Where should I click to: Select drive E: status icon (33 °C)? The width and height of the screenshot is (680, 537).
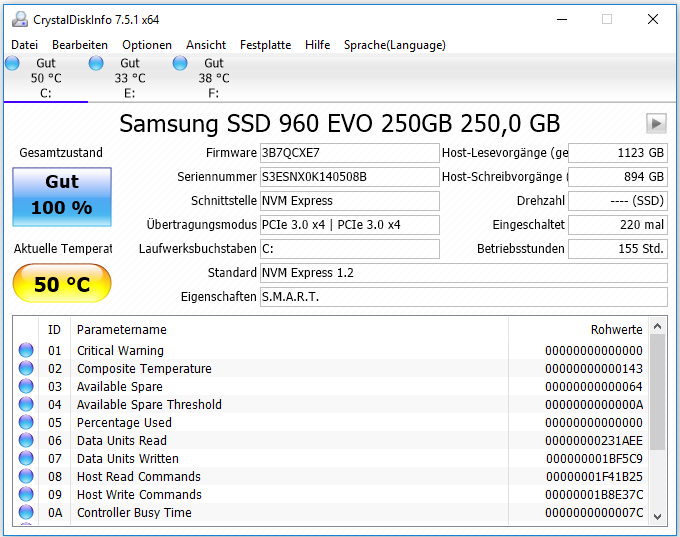tap(96, 63)
